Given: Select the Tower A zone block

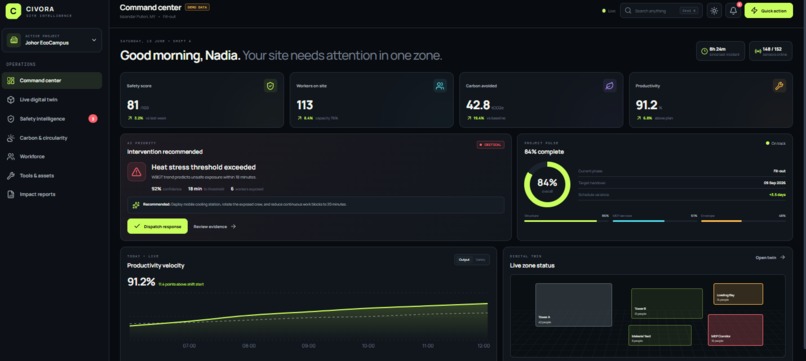Looking at the screenshot, I should point(574,305).
